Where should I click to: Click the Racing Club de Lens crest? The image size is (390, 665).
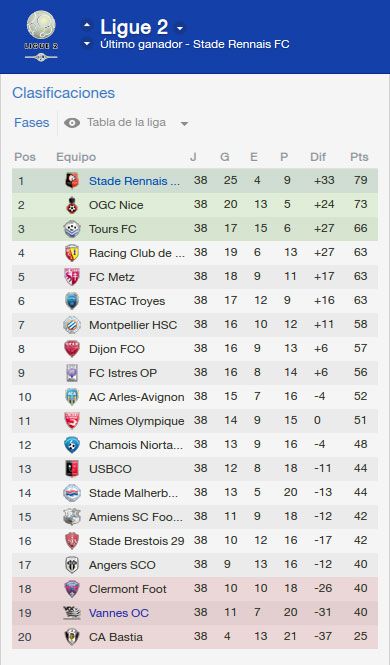click(72, 253)
